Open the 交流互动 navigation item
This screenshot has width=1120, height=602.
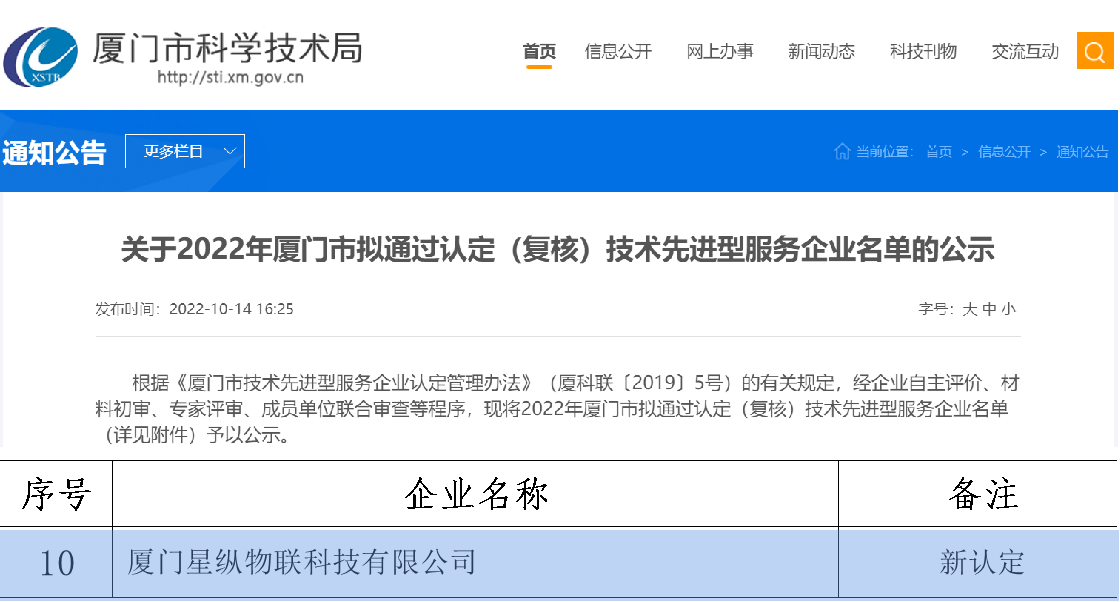click(1025, 52)
